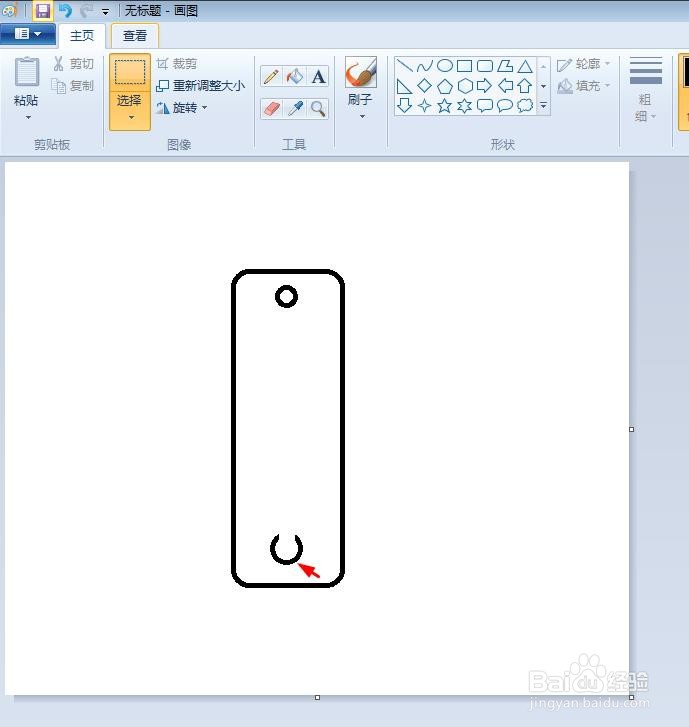Image resolution: width=689 pixels, height=727 pixels.
Task: Open the 轮廓 outline dropdown
Action: point(584,64)
